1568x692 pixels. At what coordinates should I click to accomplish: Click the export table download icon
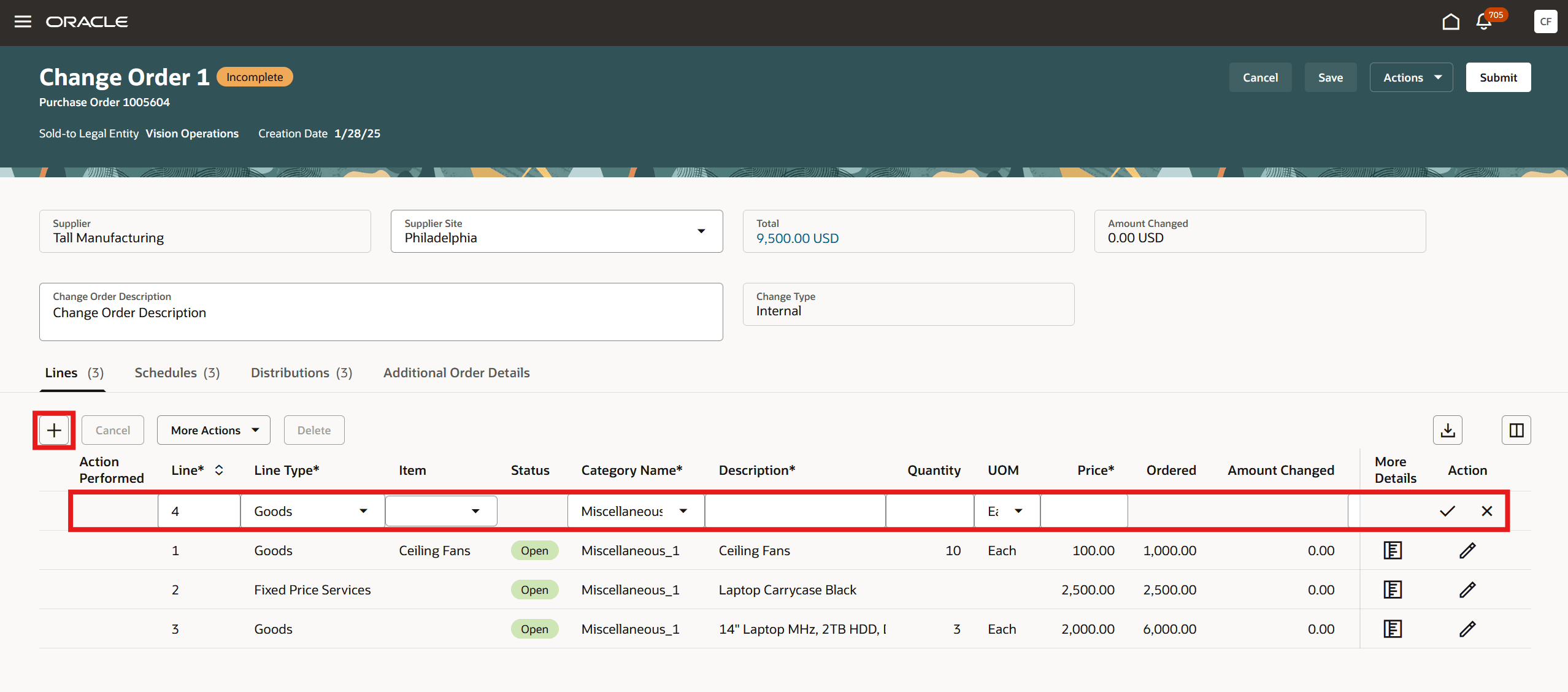(x=1447, y=430)
